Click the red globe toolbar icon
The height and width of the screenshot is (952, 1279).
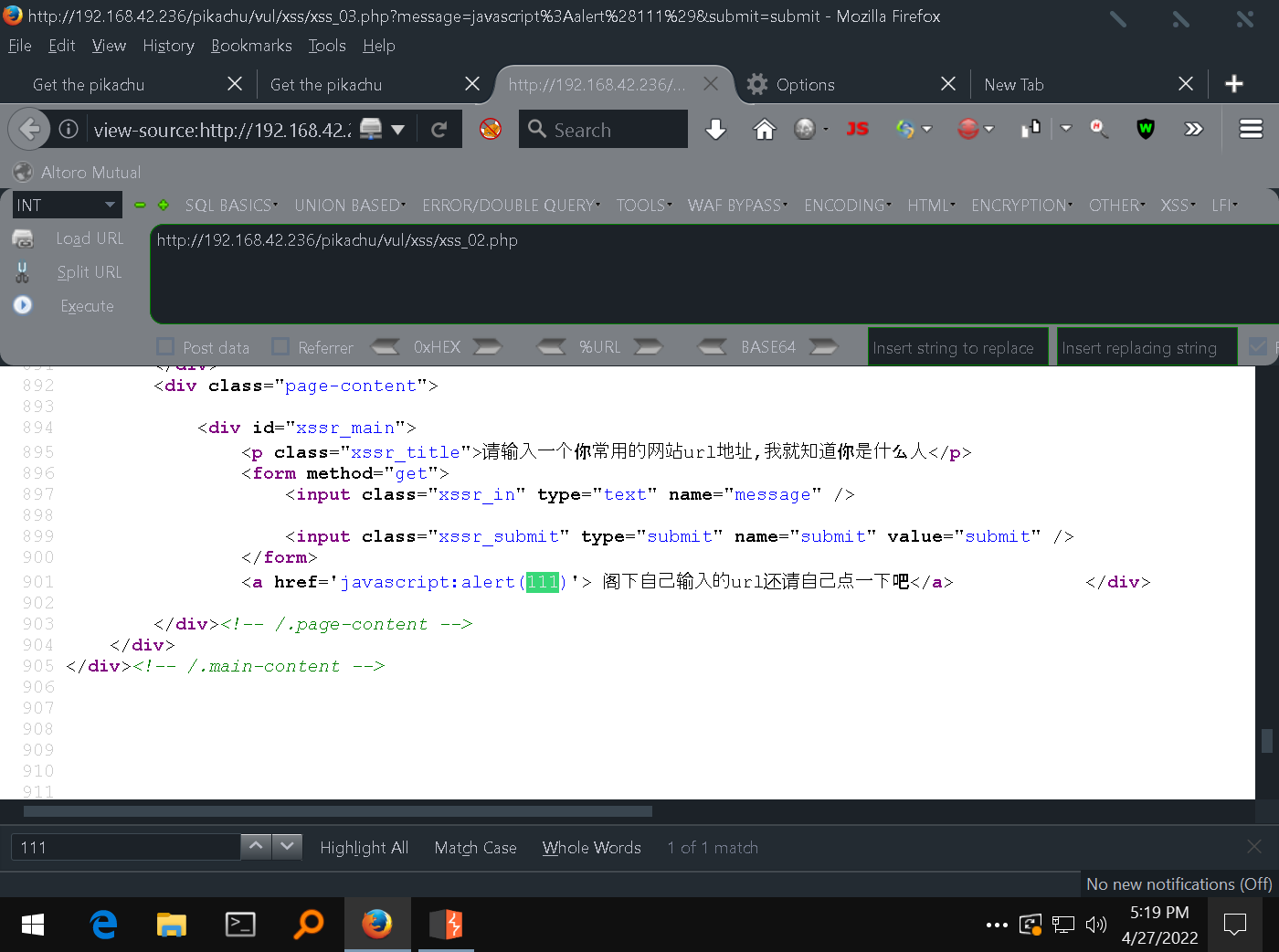(968, 129)
